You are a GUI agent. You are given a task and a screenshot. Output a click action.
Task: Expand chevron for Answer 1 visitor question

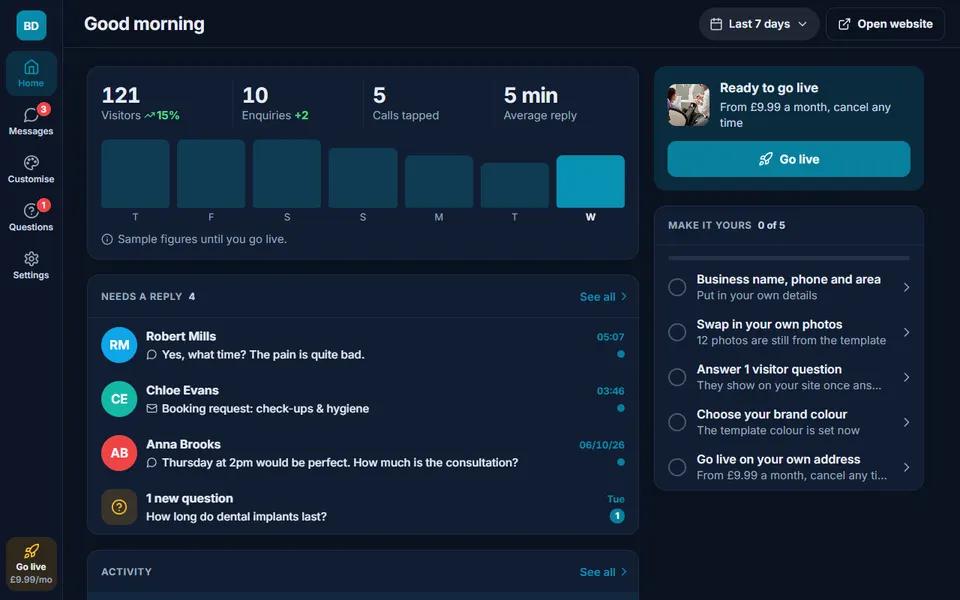pos(906,377)
